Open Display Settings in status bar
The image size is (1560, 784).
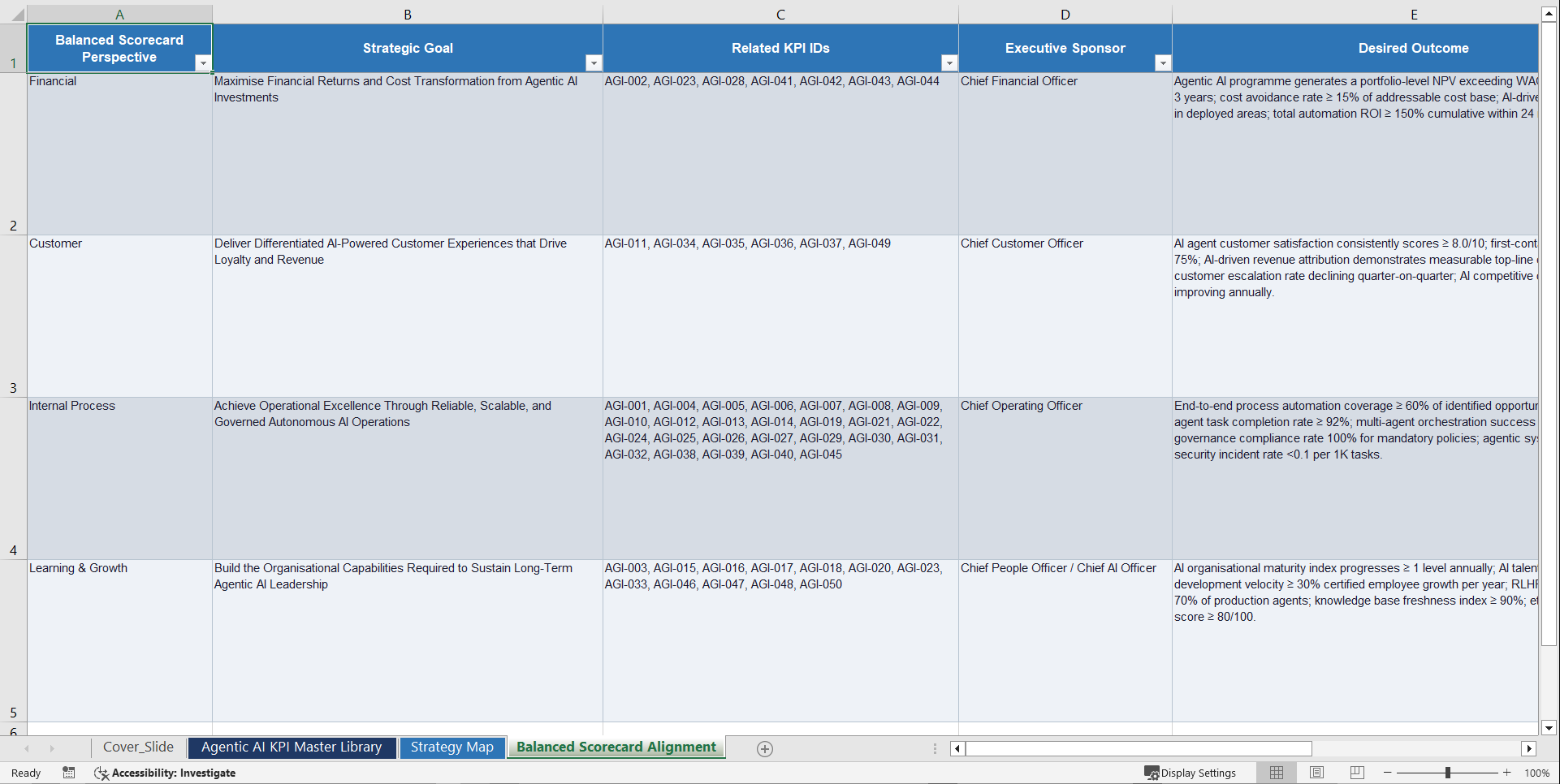coord(1191,773)
